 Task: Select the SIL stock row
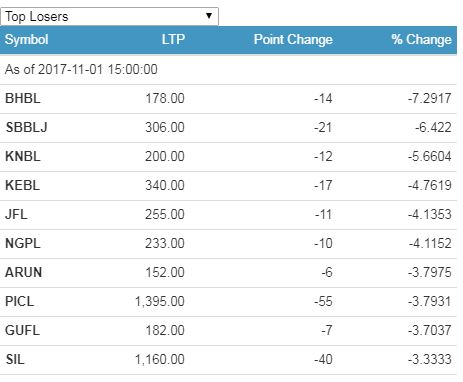(x=228, y=360)
